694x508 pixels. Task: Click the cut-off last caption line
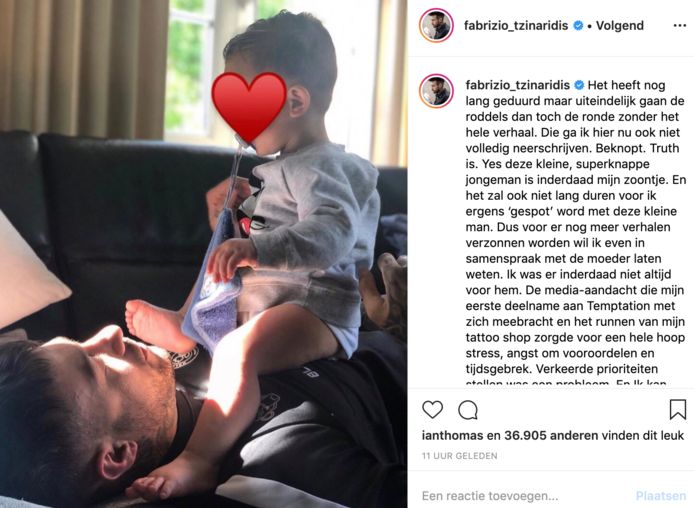pos(566,383)
